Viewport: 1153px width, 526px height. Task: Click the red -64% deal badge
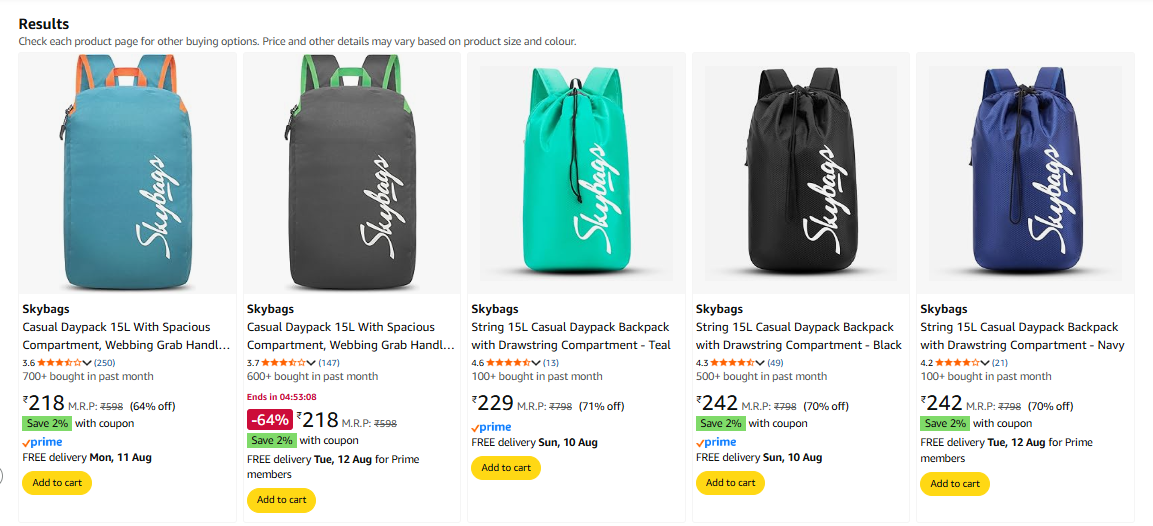(269, 420)
